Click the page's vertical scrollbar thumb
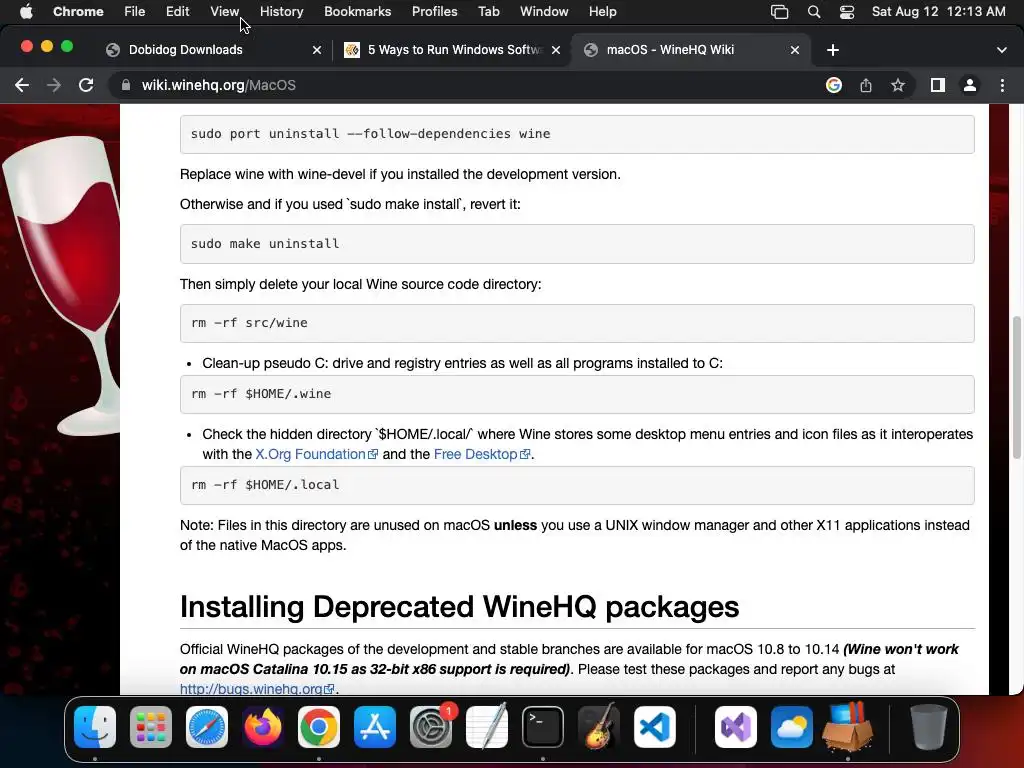 (1016, 387)
